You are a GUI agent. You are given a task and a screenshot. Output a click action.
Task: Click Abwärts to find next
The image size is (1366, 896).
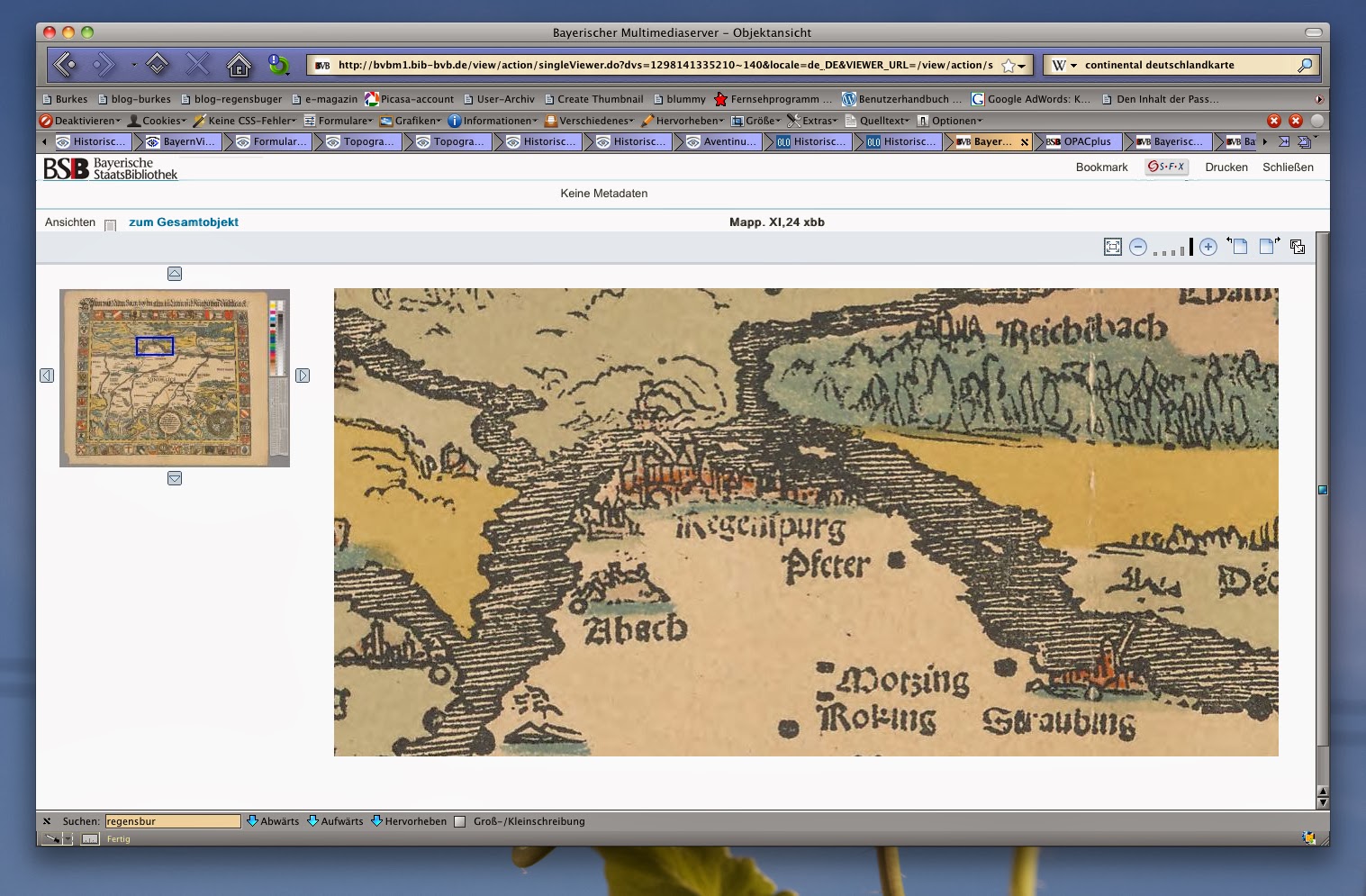tap(273, 821)
